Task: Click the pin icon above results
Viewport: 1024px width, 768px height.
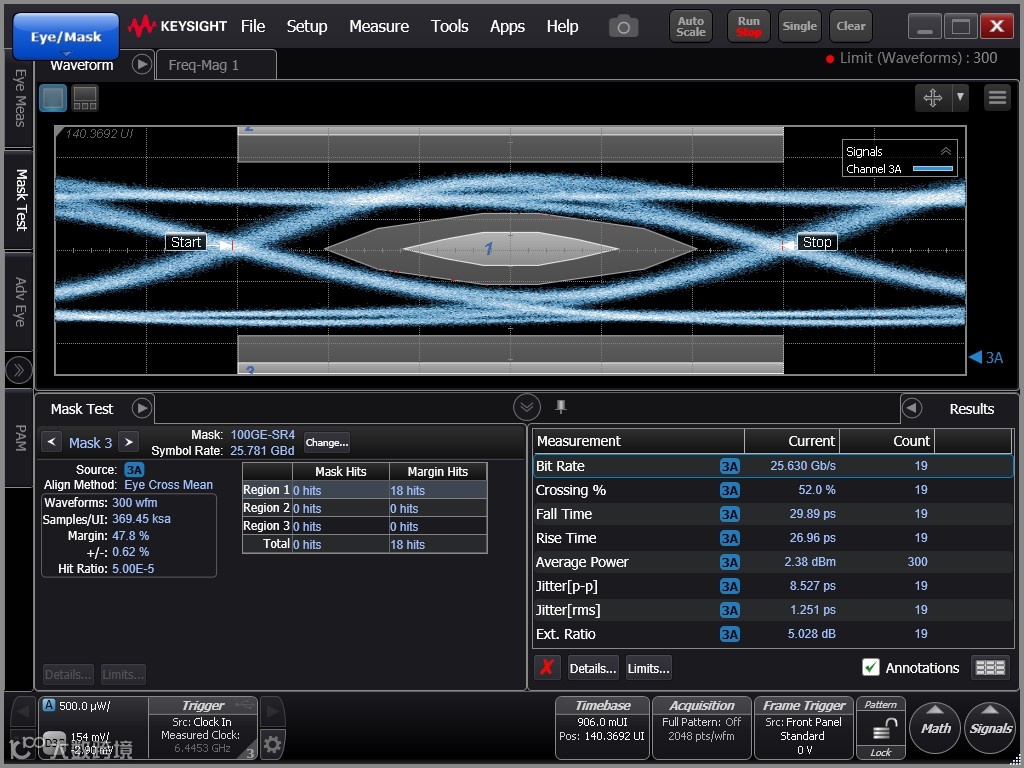Action: [561, 406]
